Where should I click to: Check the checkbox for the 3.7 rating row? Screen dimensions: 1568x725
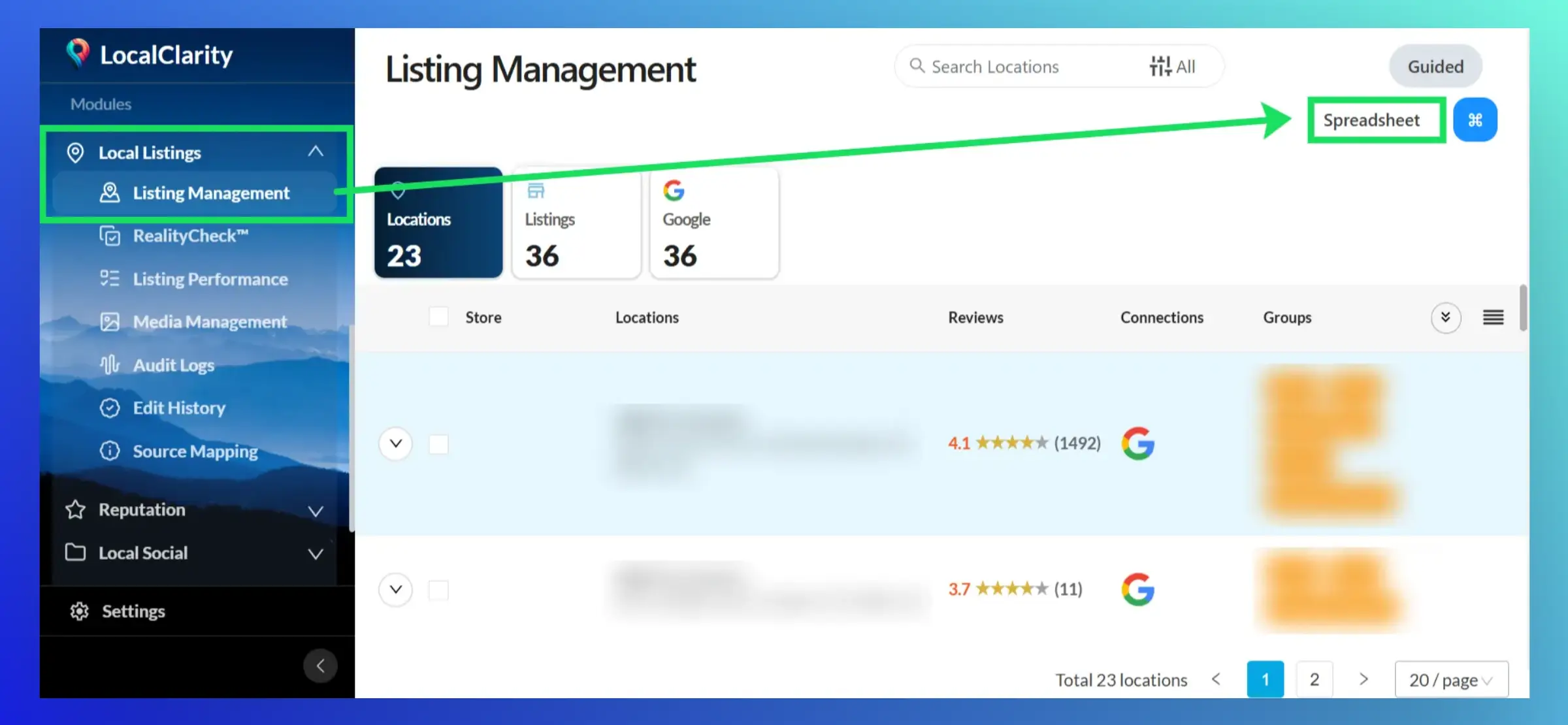(438, 590)
